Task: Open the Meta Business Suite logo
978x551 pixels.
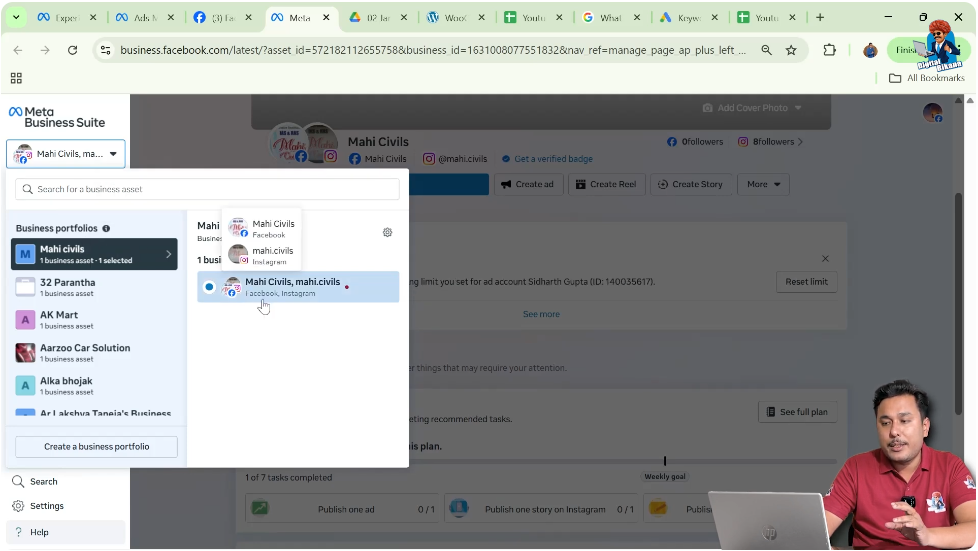Action: (57, 117)
